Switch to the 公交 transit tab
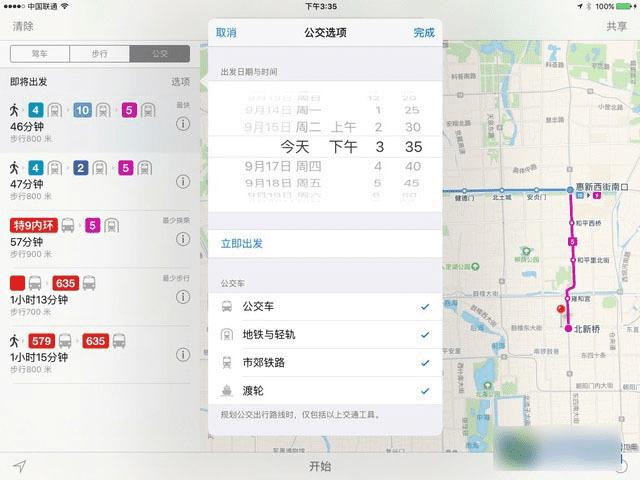This screenshot has height=480, width=640. click(160, 53)
